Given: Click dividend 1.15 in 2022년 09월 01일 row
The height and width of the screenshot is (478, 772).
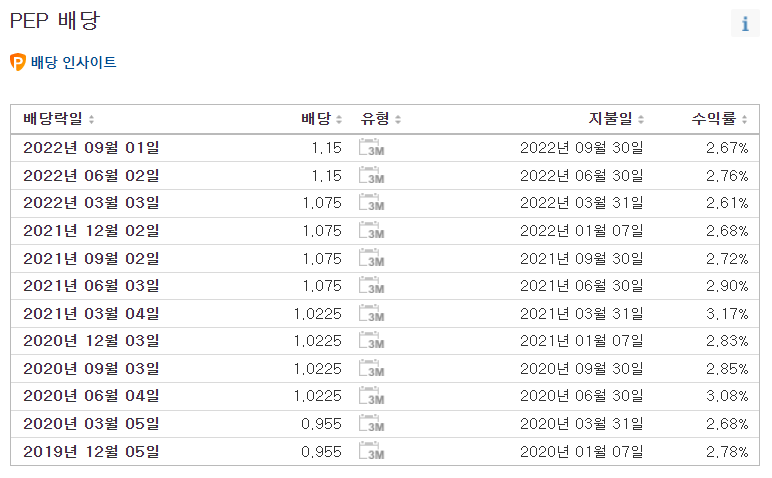Looking at the screenshot, I should click(x=326, y=148).
